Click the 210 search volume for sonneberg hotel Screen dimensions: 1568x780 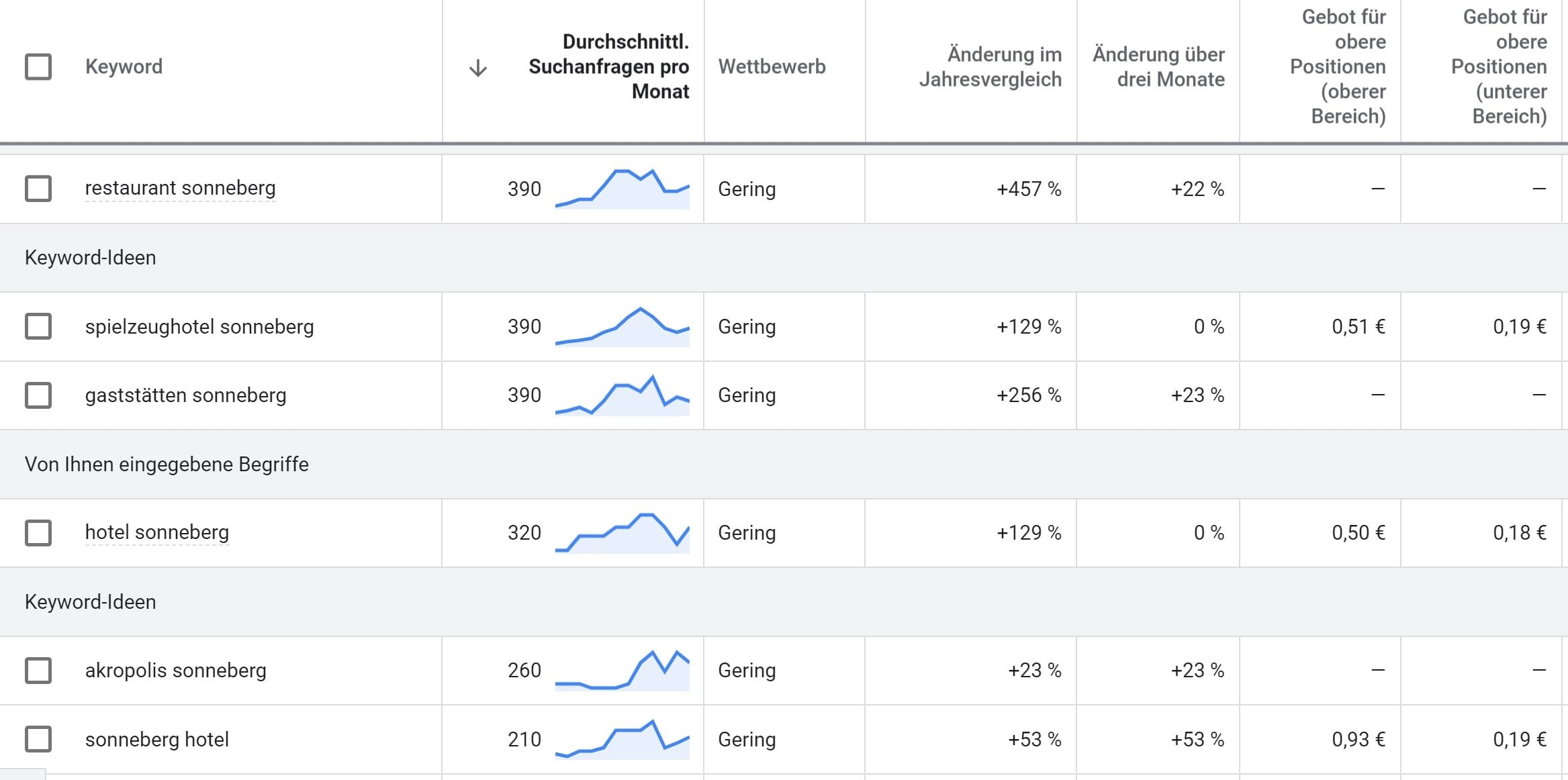tap(524, 739)
